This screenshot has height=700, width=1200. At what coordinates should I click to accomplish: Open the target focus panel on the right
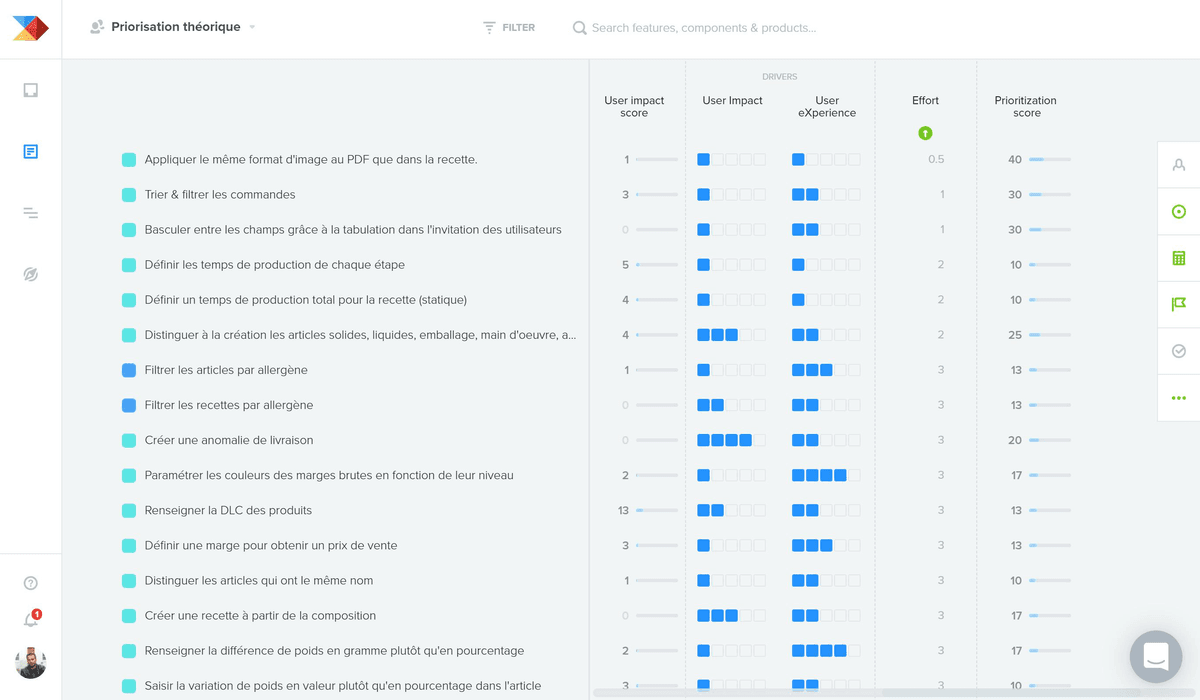pyautogui.click(x=1178, y=212)
